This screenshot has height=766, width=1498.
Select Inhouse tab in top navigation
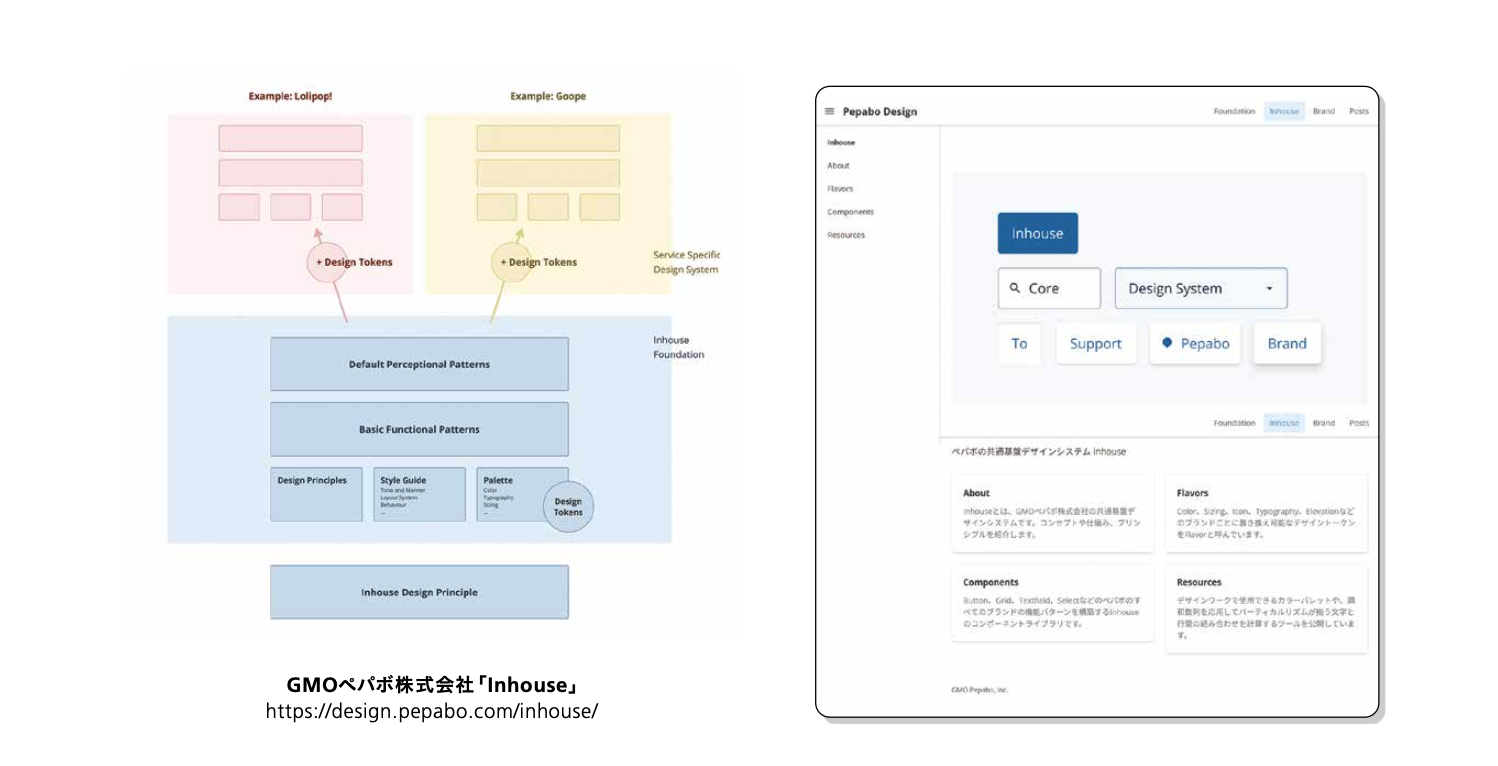pos(1284,111)
